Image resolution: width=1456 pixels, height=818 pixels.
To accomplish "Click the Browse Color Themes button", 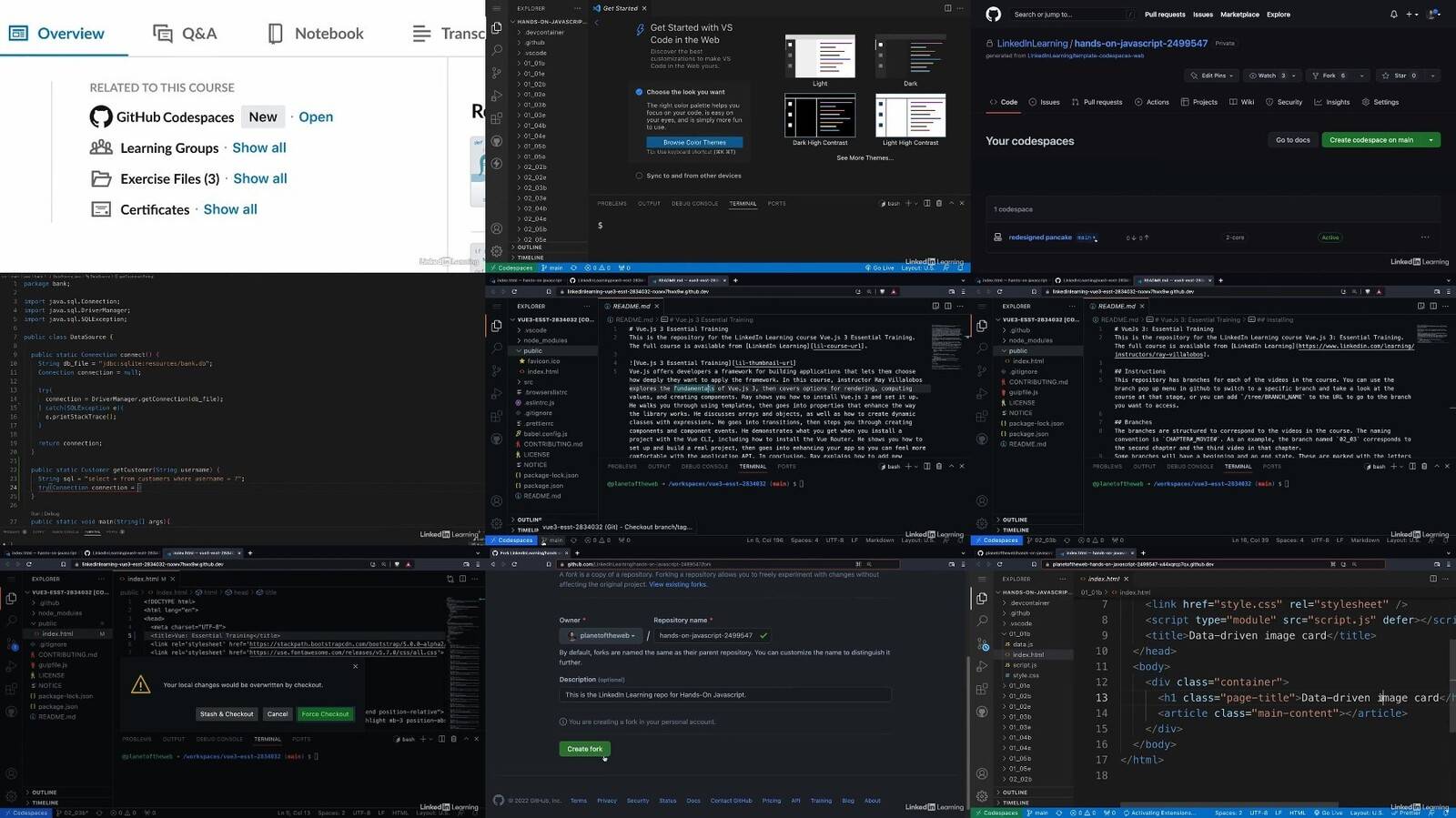I will point(694,142).
